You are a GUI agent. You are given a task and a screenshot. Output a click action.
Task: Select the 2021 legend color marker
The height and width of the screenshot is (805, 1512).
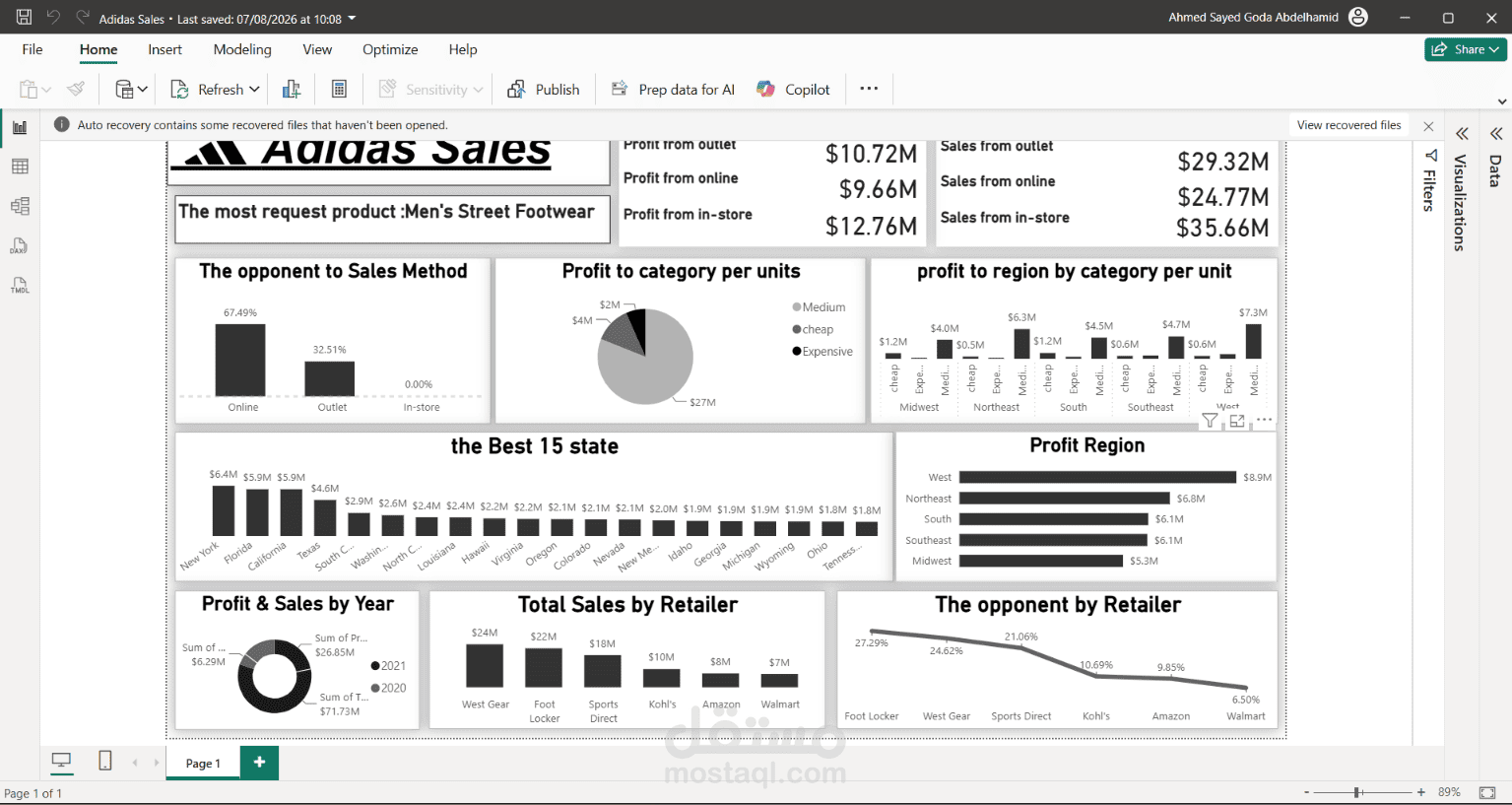pyautogui.click(x=375, y=666)
